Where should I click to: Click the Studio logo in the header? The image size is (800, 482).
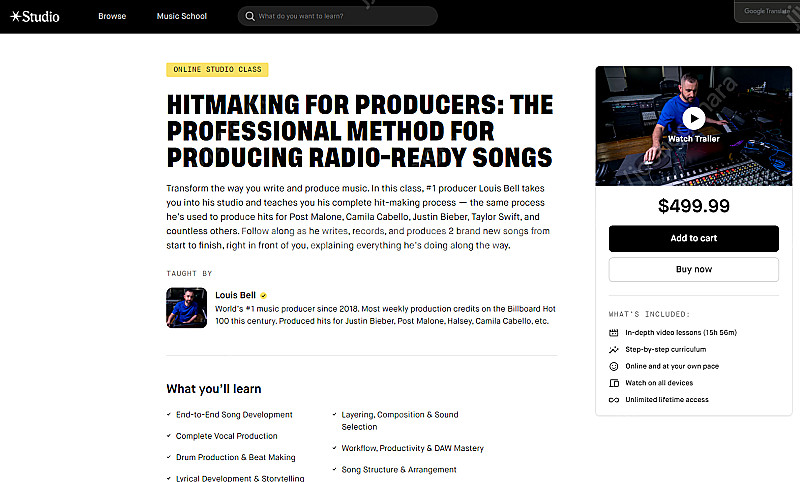35,16
